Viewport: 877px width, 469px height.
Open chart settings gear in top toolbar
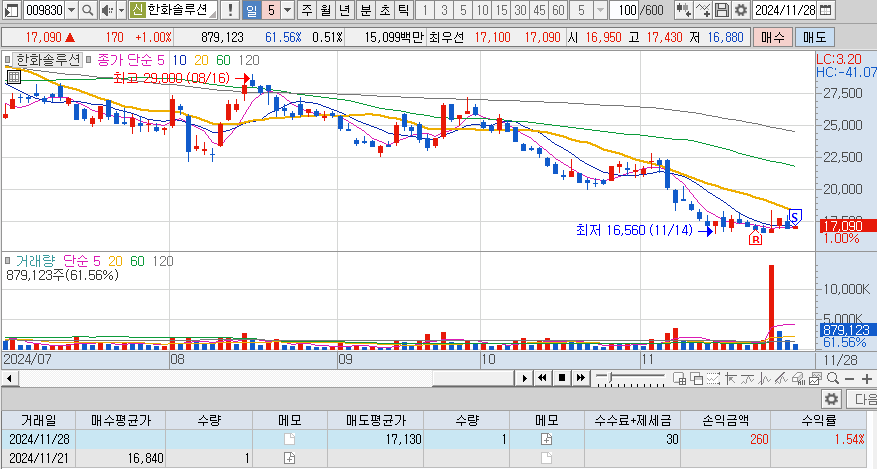coord(741,10)
